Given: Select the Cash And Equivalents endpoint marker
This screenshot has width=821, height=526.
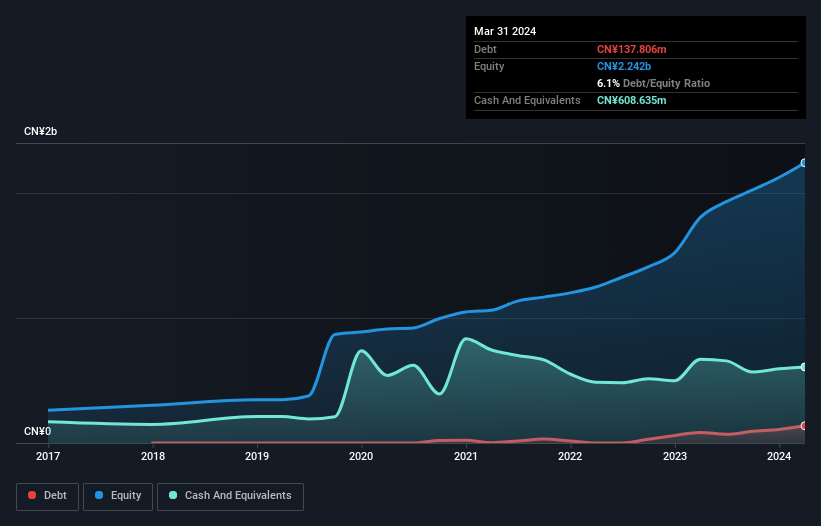Looking at the screenshot, I should [x=804, y=367].
